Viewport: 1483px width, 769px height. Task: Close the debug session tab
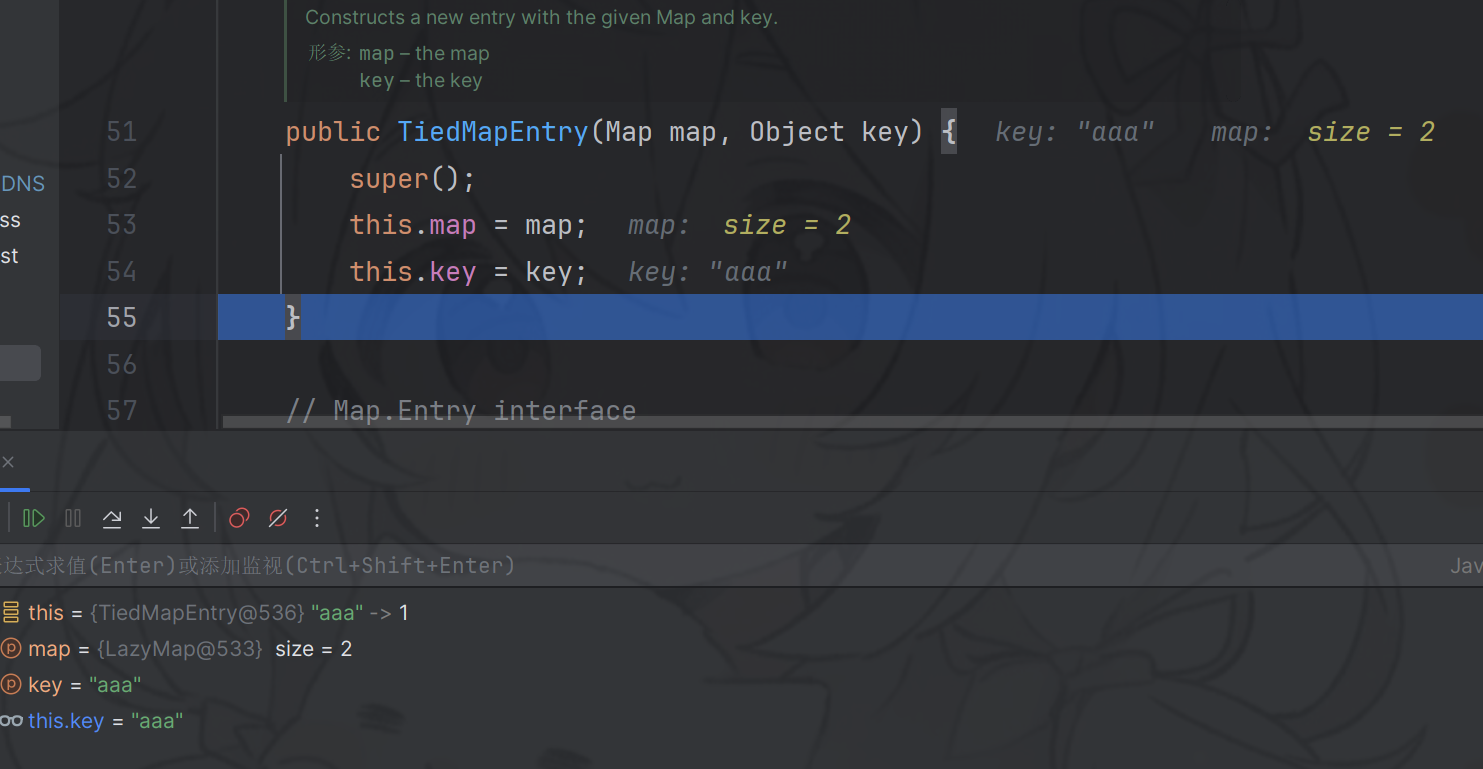point(8,462)
